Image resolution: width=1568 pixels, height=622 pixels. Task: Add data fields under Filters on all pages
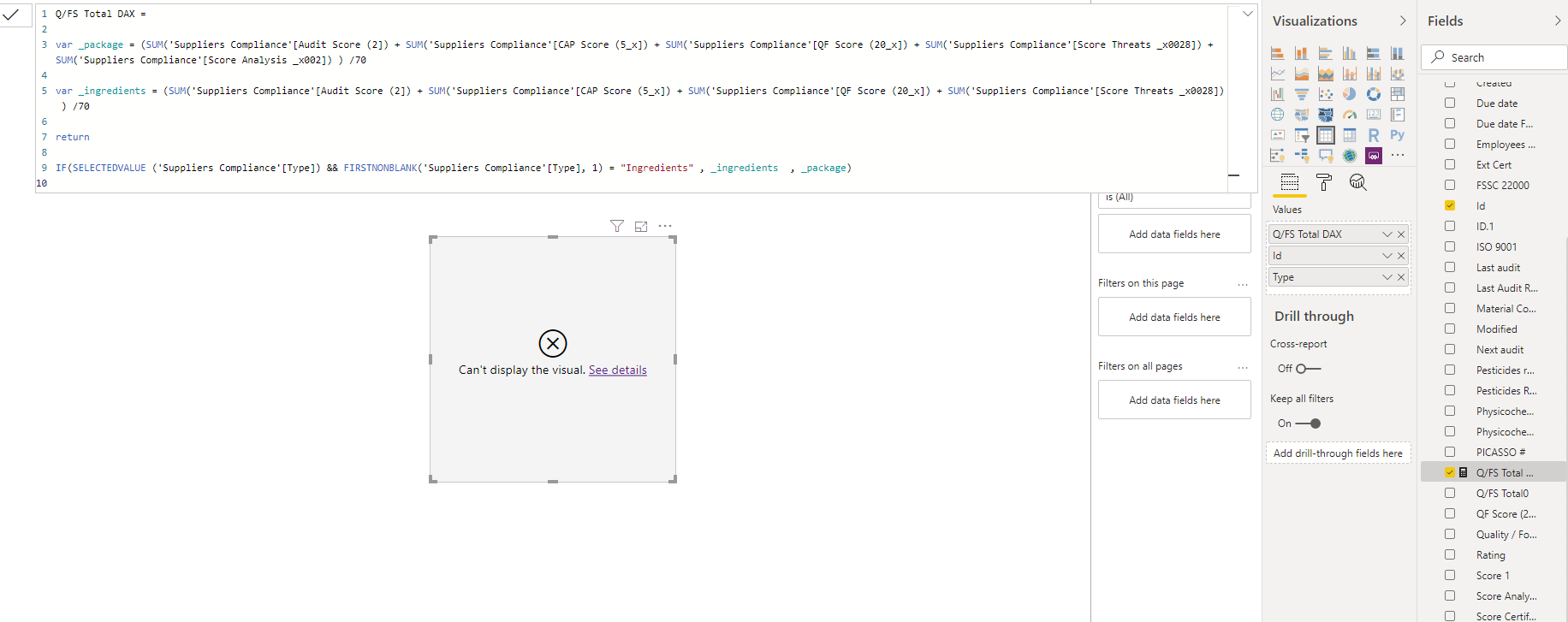click(1174, 400)
